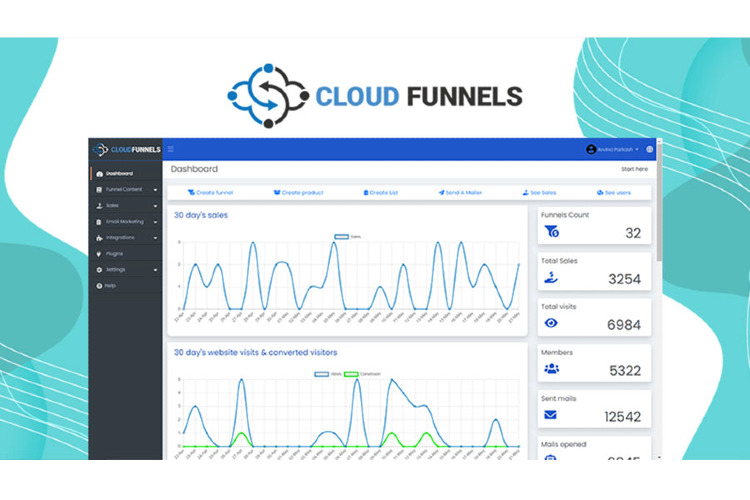Select Dashboard in the sidebar menu
This screenshot has height=500, width=750.
(x=126, y=174)
